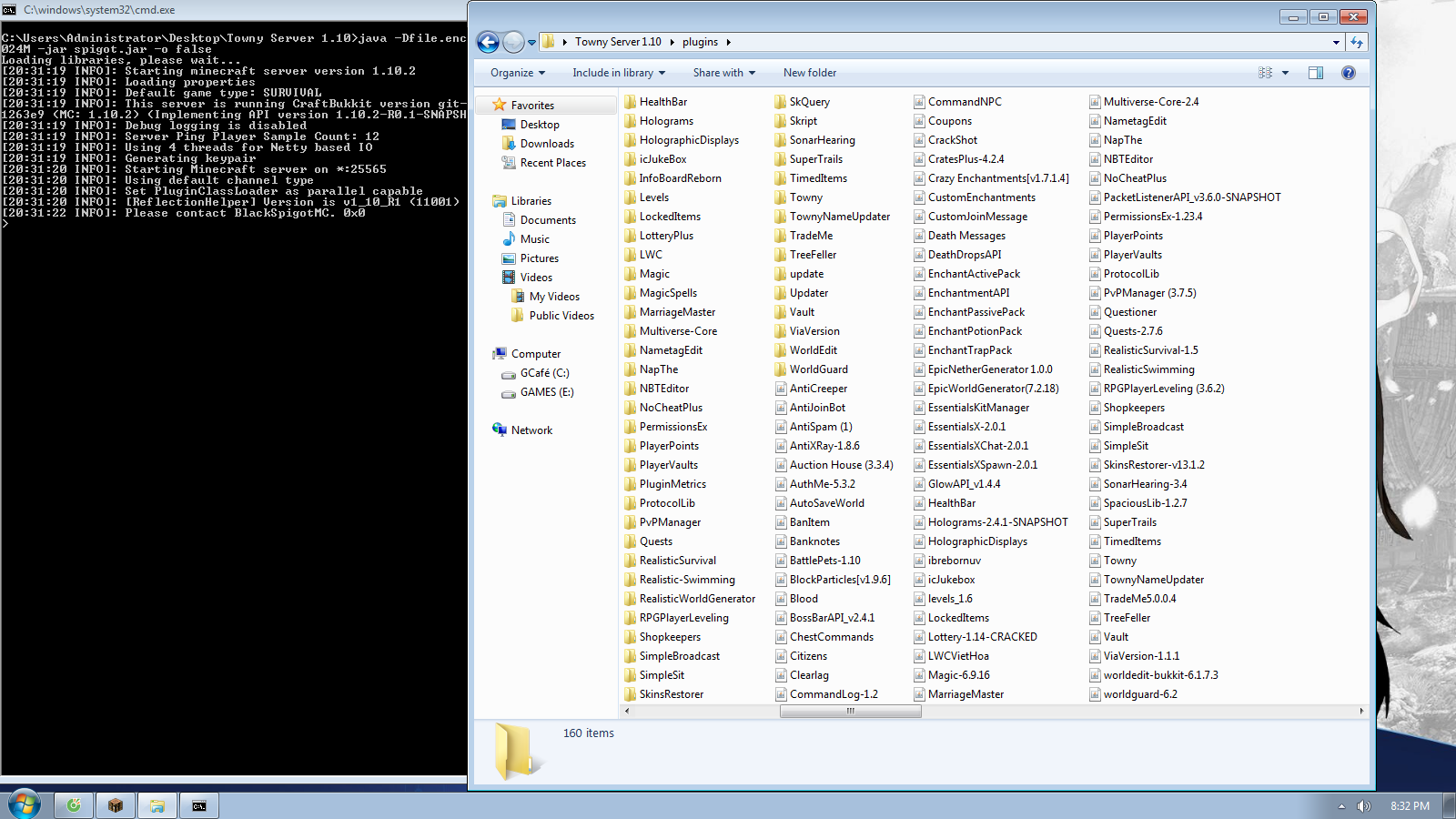
Task: Switch to Windows Explorer on the taskbar
Action: pos(157,805)
